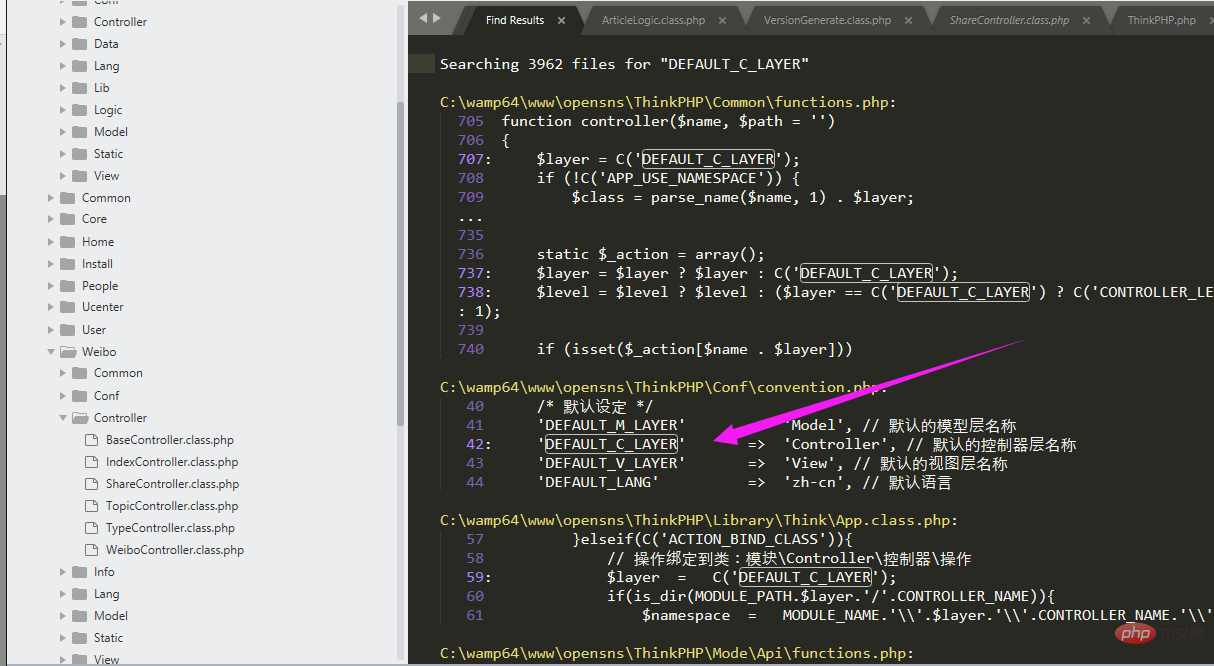Open WeiboController.class.php from the sidebar
The height and width of the screenshot is (666, 1214).
click(175, 550)
